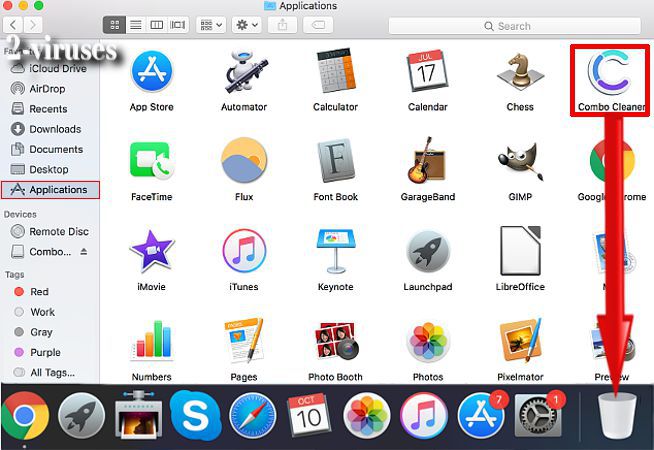Open Photos from the Dock

pos(367,416)
